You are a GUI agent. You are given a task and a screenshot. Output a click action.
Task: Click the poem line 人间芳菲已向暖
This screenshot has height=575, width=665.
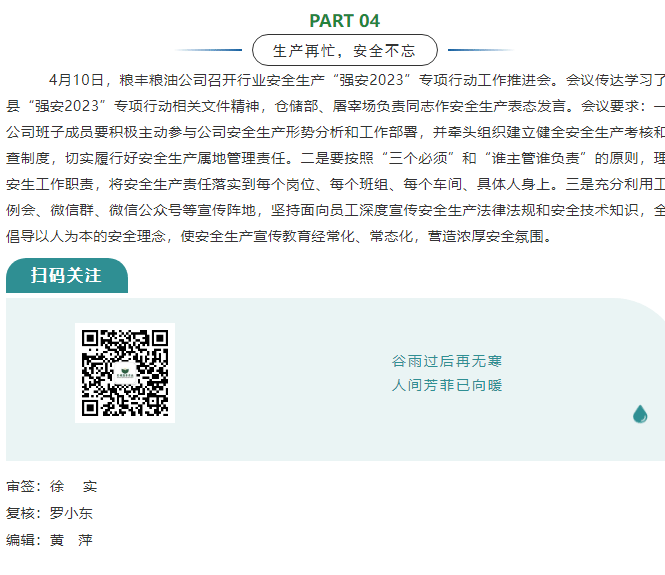(x=447, y=385)
